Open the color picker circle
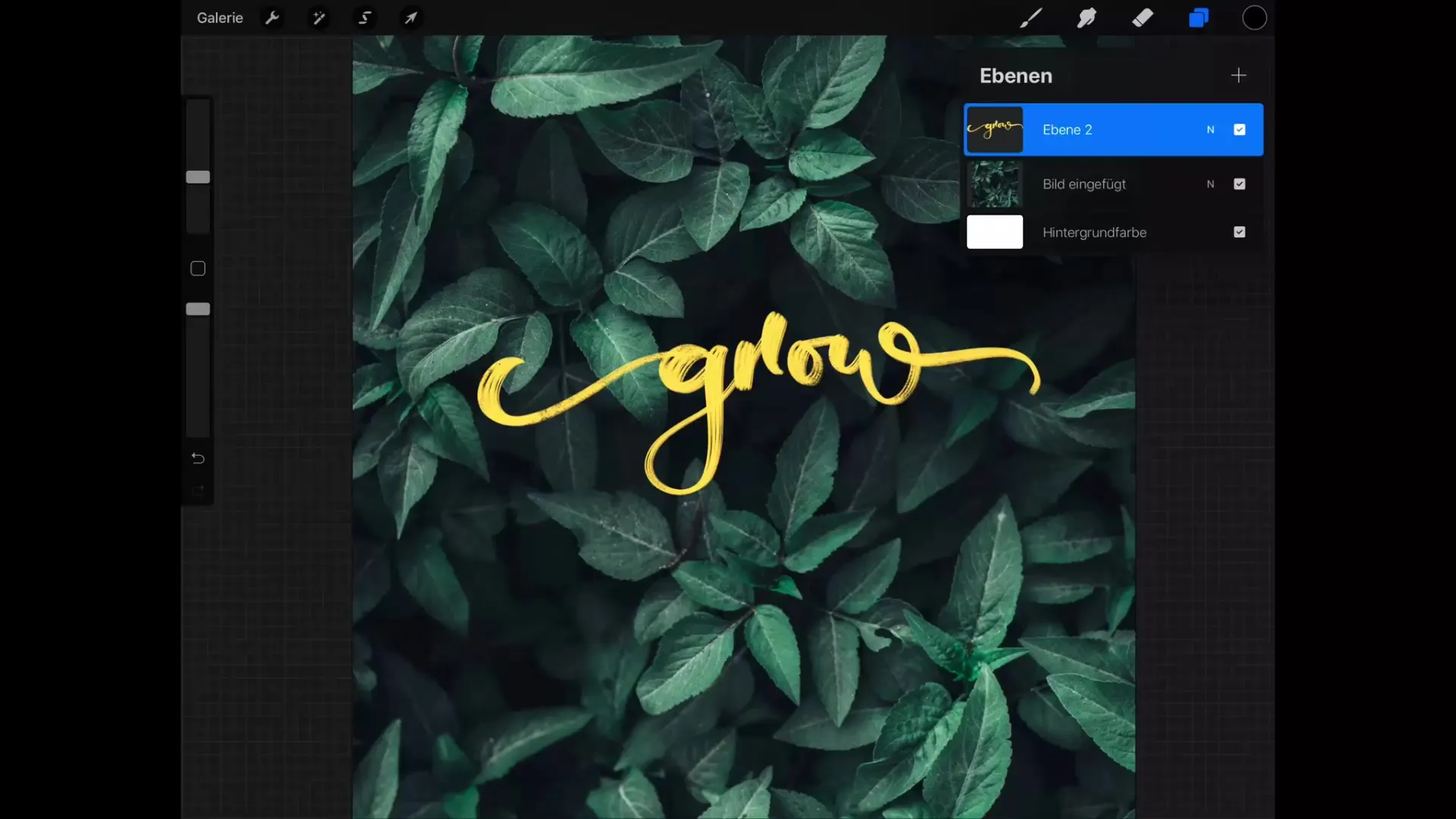Screen dimensions: 1456x819 (1254, 17)
